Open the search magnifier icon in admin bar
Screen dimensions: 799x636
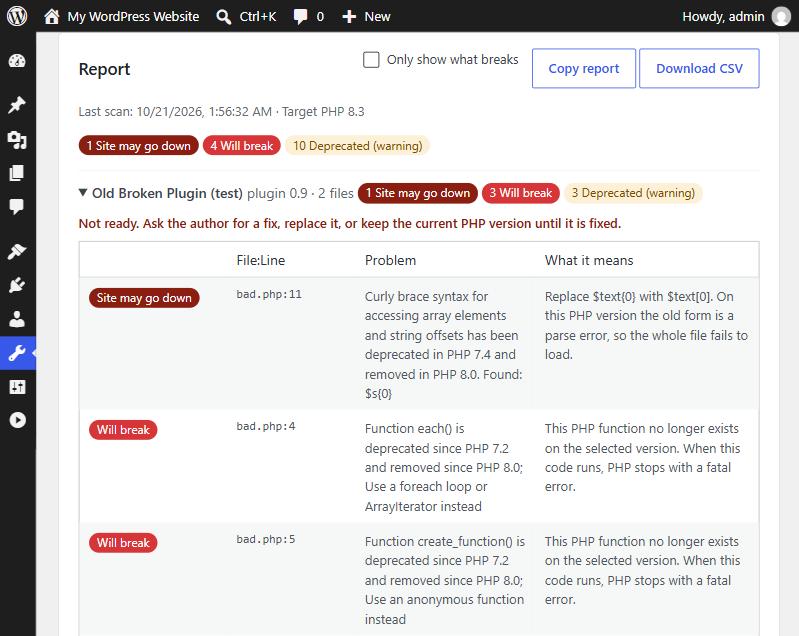pos(223,17)
